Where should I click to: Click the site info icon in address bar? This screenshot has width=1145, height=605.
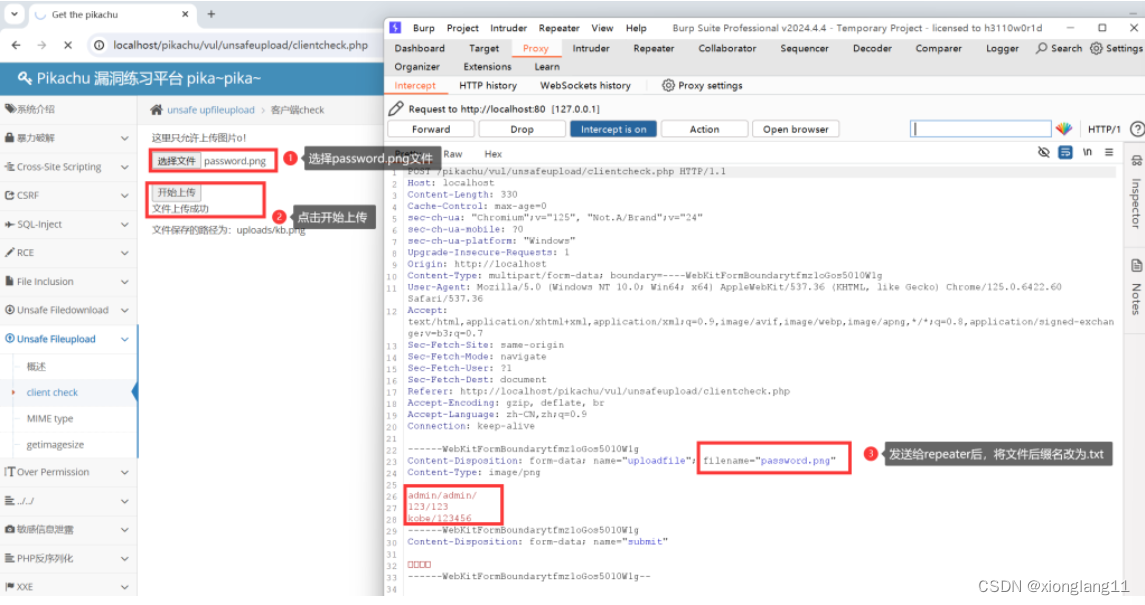tap(99, 45)
